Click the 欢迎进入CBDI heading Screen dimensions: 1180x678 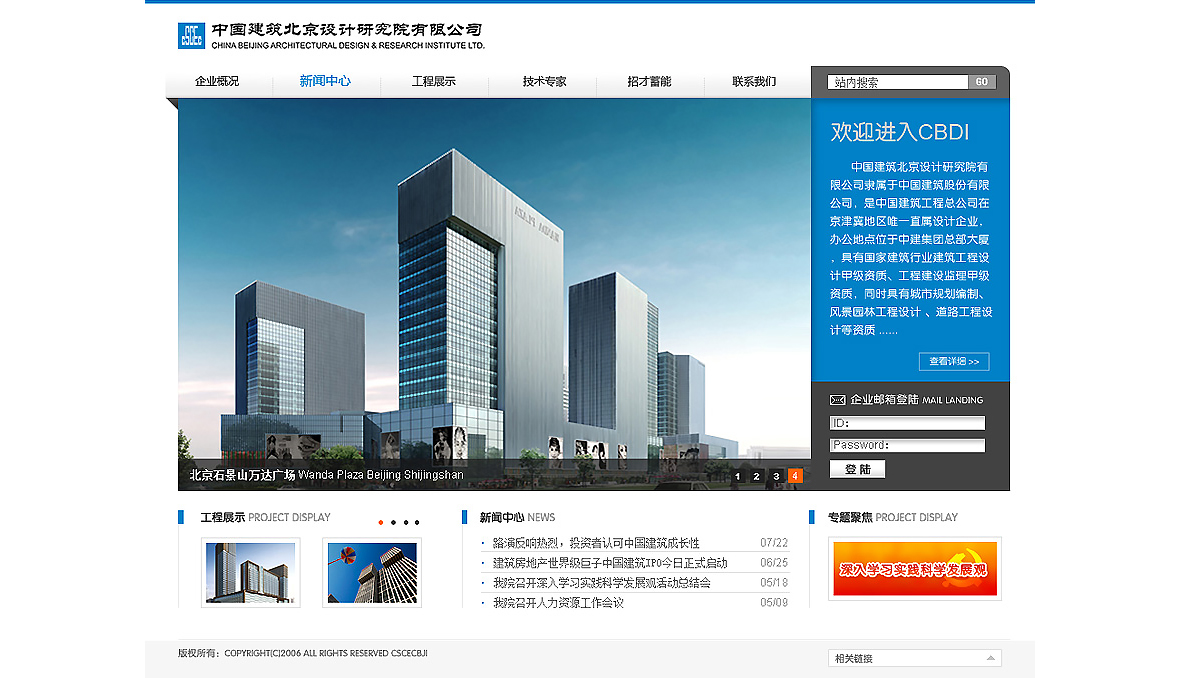click(x=899, y=132)
